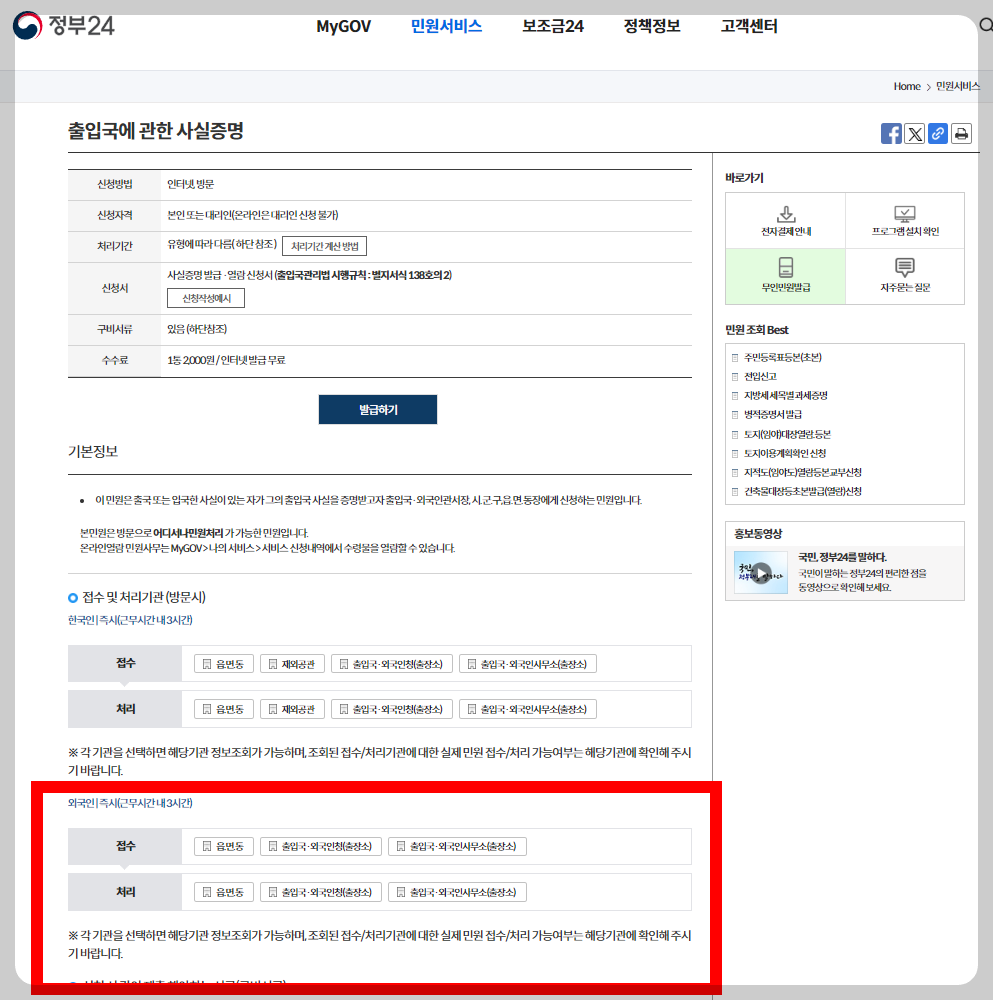The height and width of the screenshot is (1000, 993).
Task: Open 국민, 정부24를 말하다 video title
Action: [842, 557]
